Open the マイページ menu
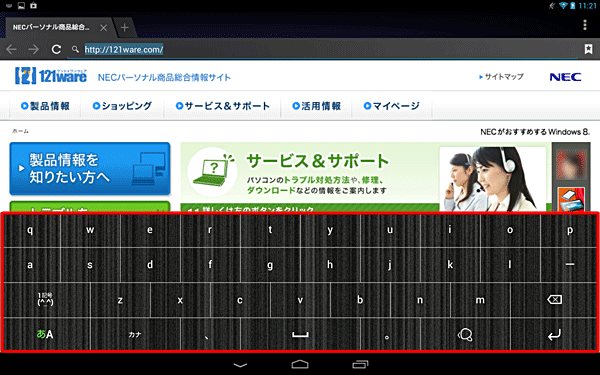 [x=392, y=106]
